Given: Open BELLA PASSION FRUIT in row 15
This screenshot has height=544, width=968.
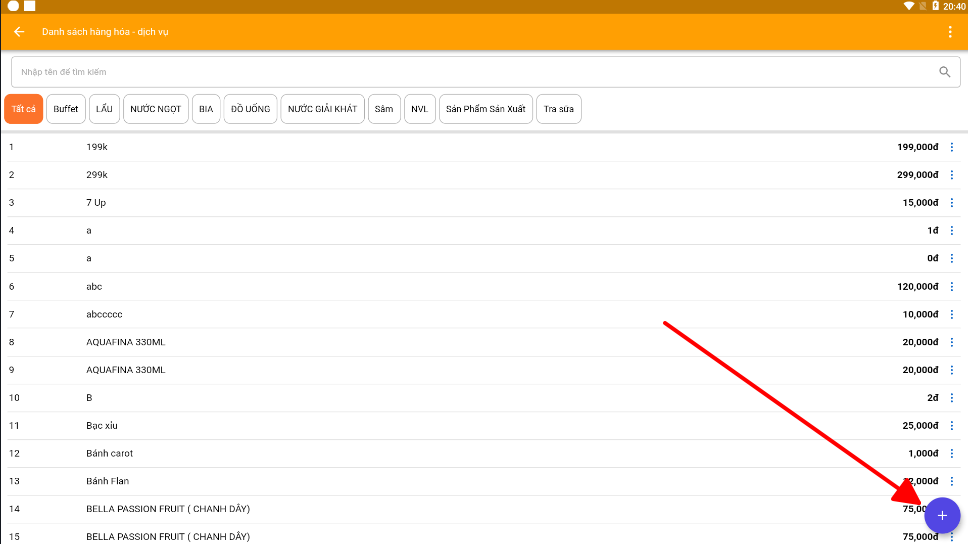Looking at the screenshot, I should pyautogui.click(x=484, y=535).
